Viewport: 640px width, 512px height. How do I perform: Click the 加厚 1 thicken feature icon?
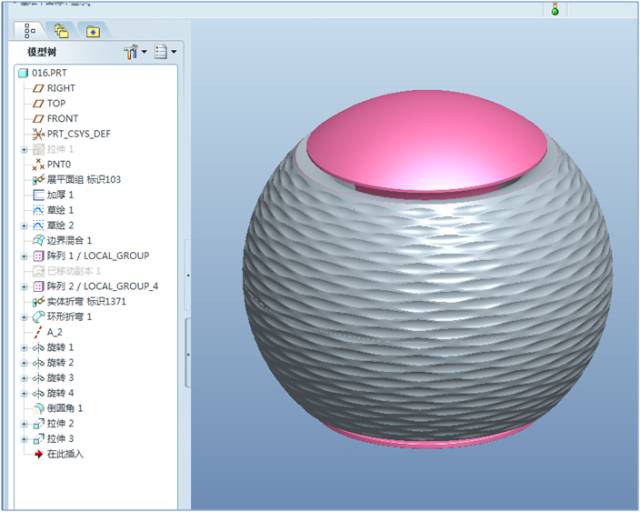(x=39, y=195)
